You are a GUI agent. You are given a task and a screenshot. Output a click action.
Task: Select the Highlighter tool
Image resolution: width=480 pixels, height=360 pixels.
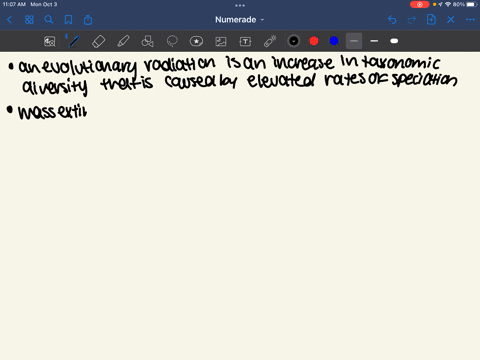[123, 41]
